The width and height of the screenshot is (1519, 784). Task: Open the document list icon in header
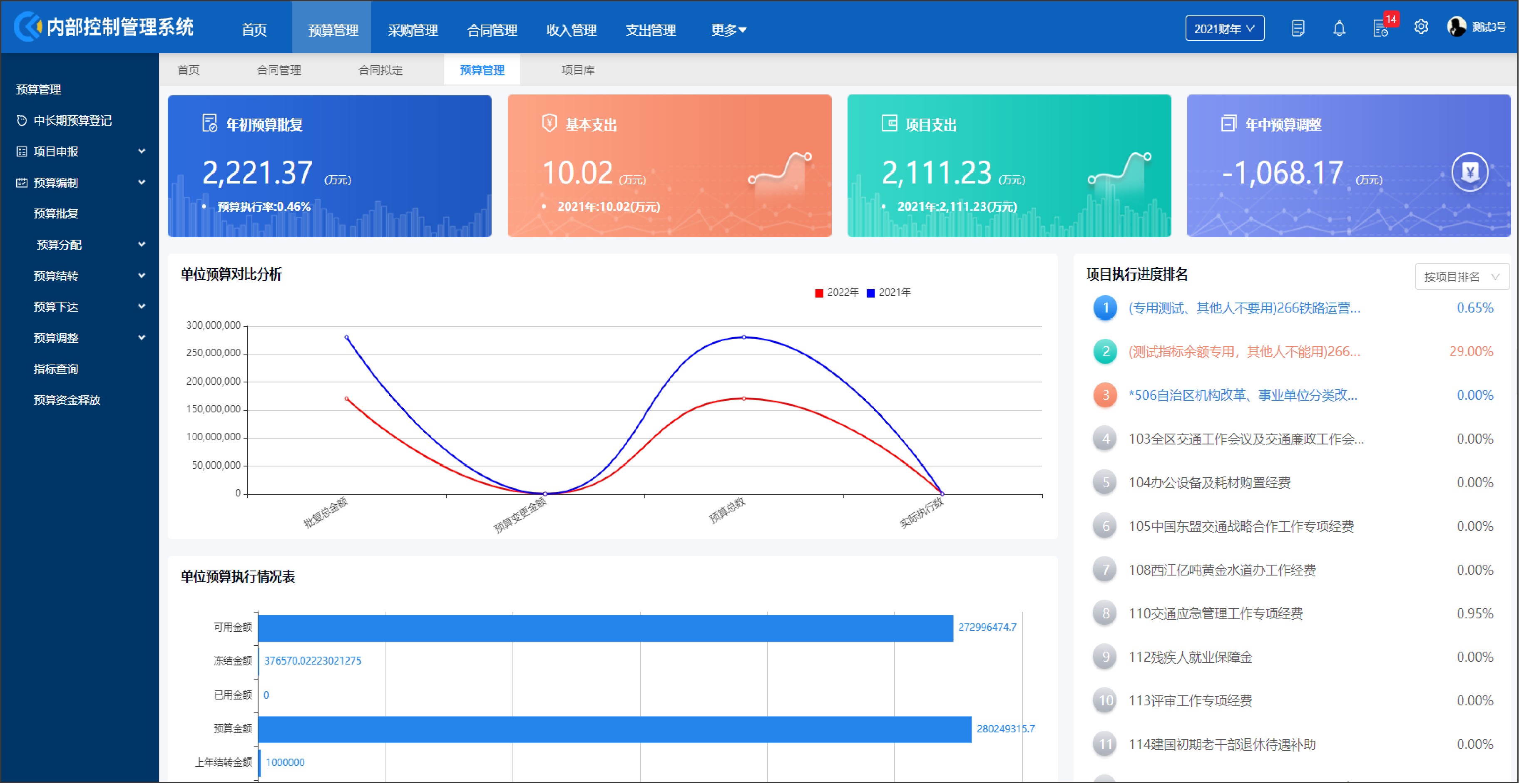1297,28
